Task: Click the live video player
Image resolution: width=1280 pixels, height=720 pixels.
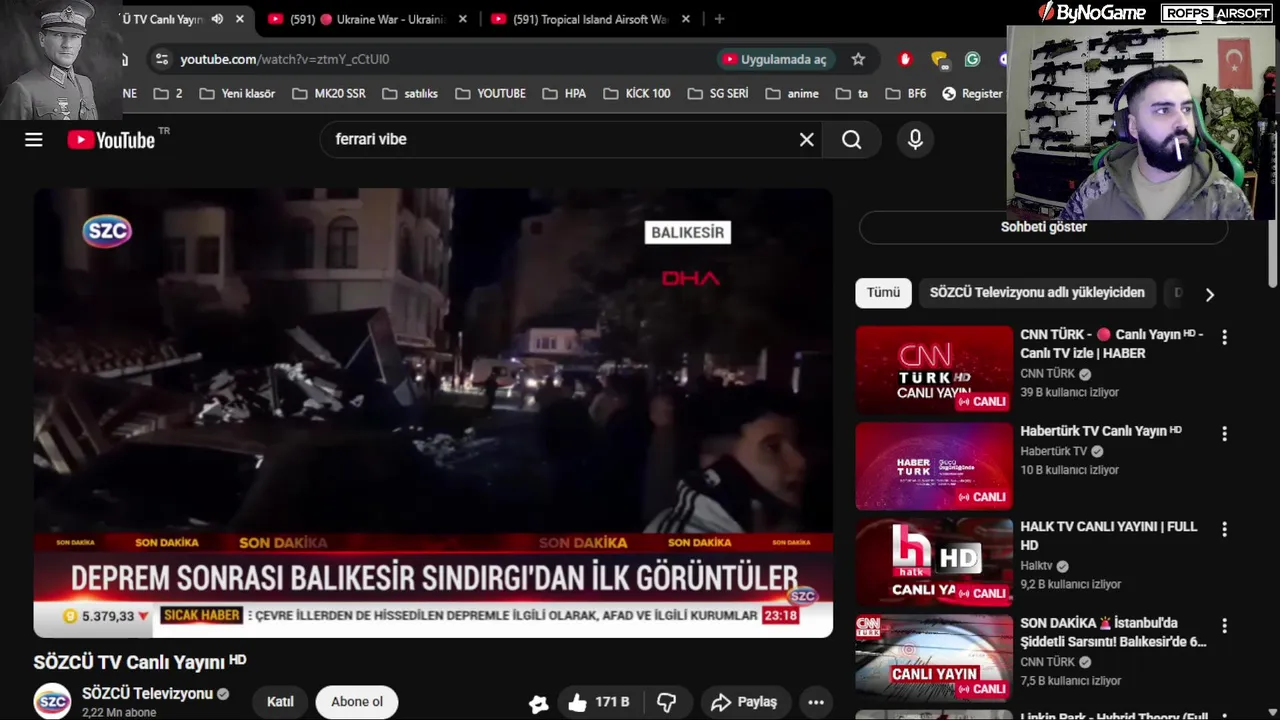Action: tap(433, 412)
